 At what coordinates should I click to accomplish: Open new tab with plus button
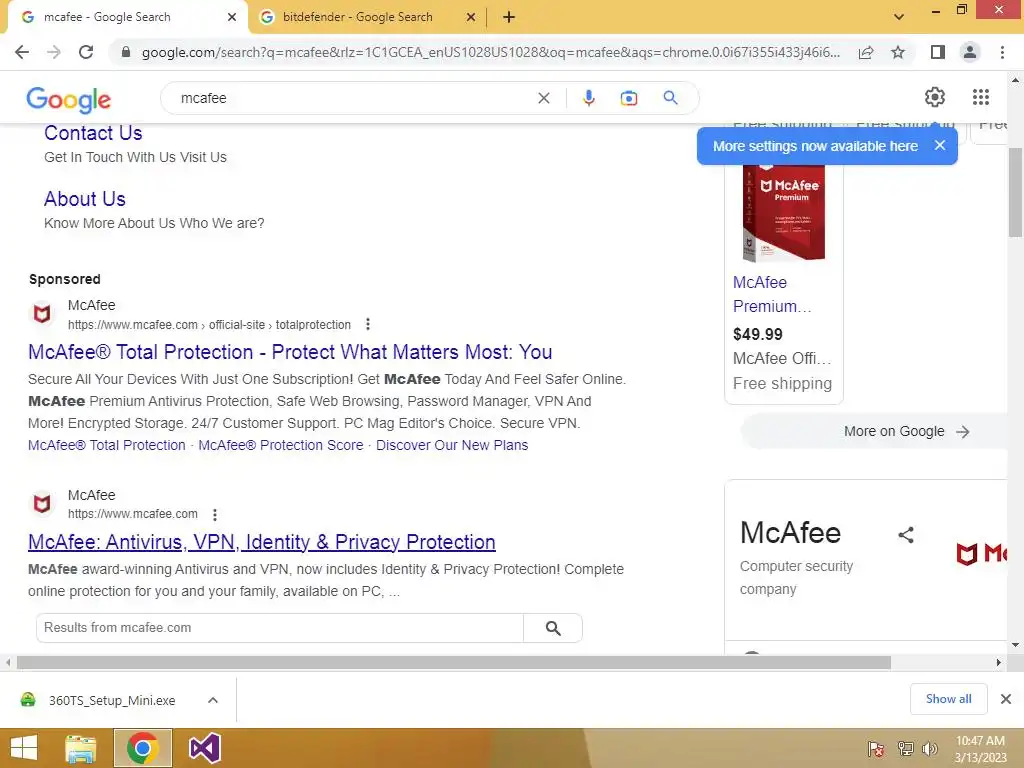coord(509,17)
